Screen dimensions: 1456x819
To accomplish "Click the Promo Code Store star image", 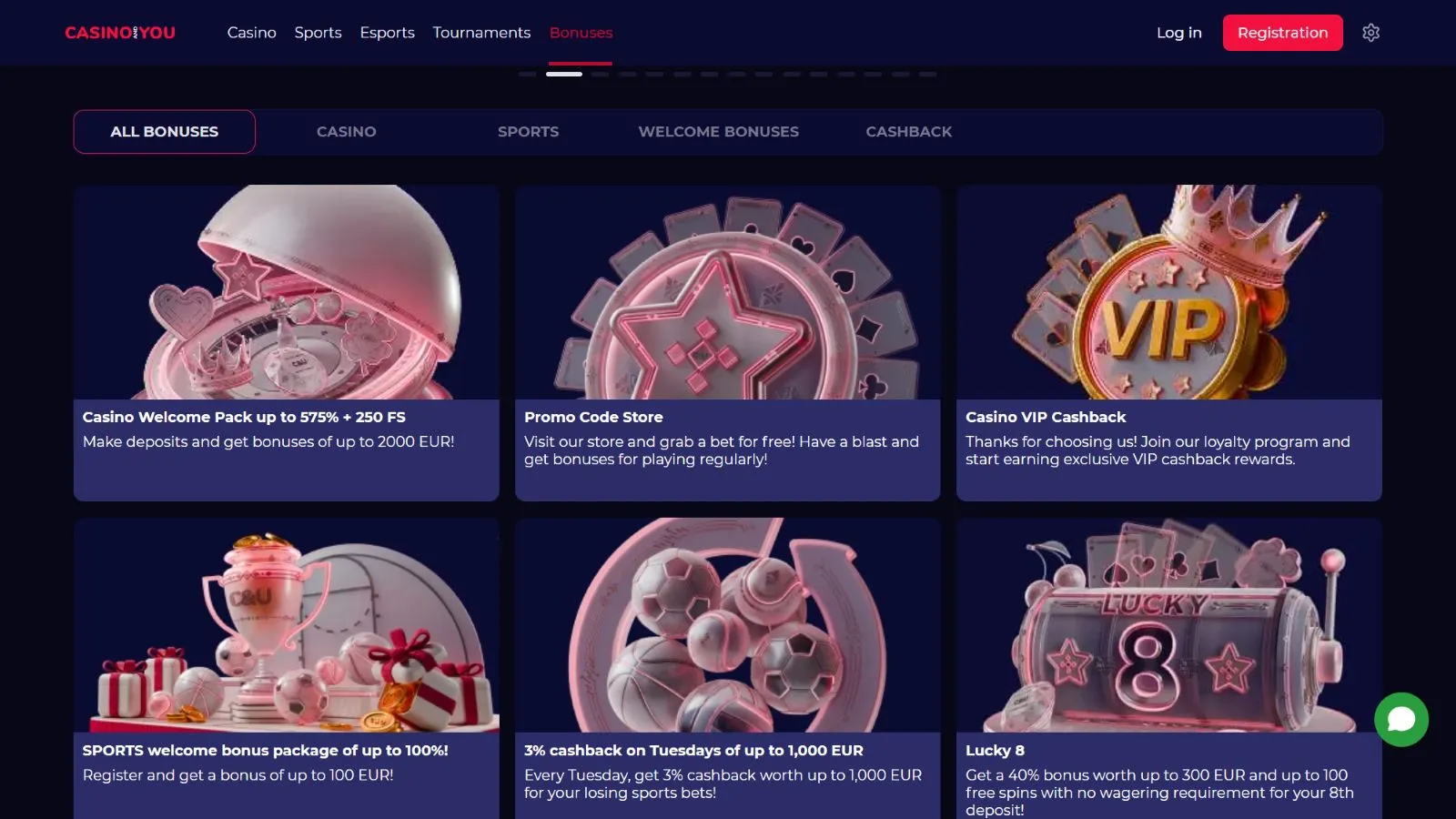I will click(x=727, y=292).
